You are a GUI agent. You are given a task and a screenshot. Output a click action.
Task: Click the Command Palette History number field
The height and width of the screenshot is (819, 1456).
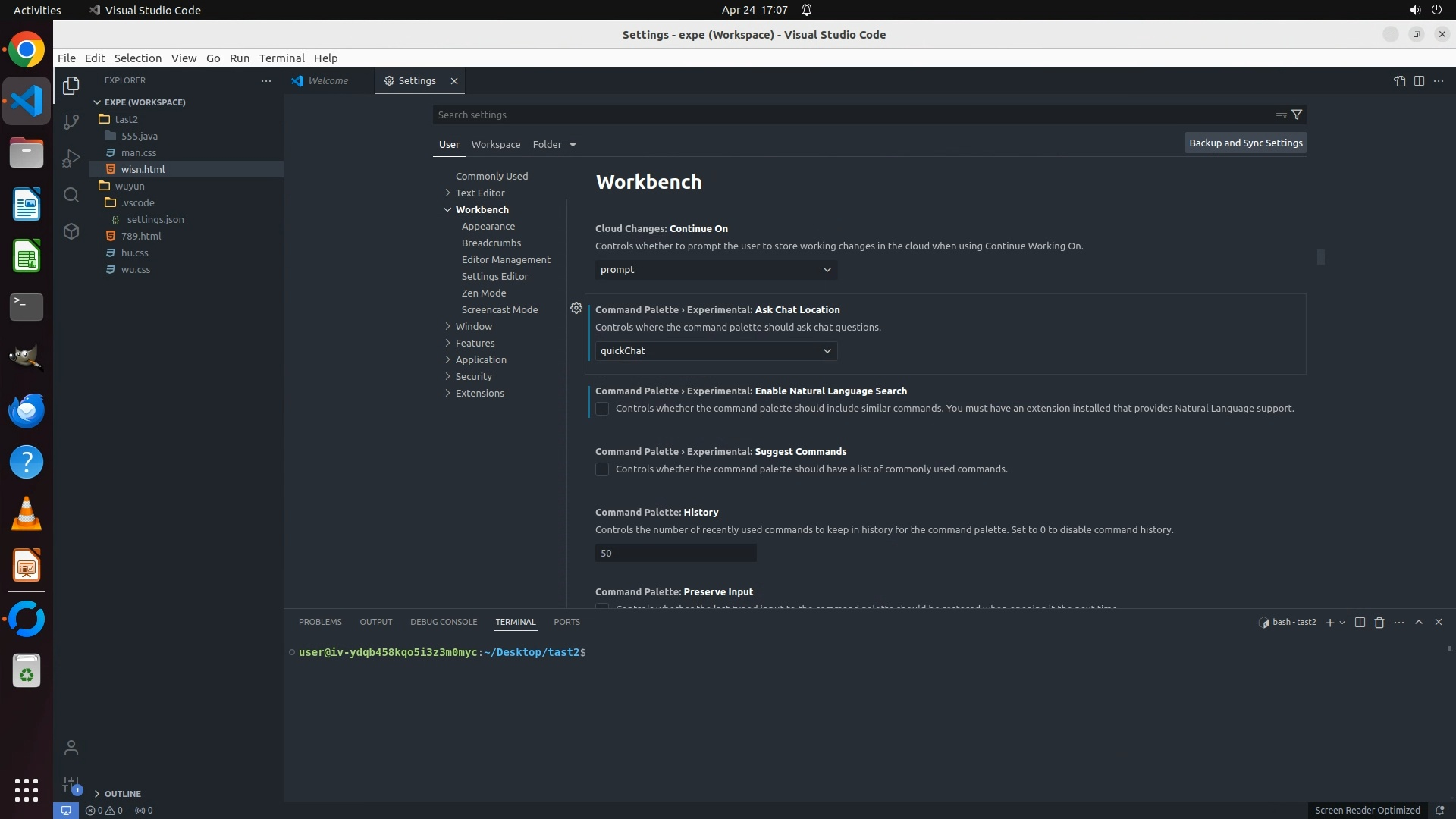pyautogui.click(x=675, y=553)
